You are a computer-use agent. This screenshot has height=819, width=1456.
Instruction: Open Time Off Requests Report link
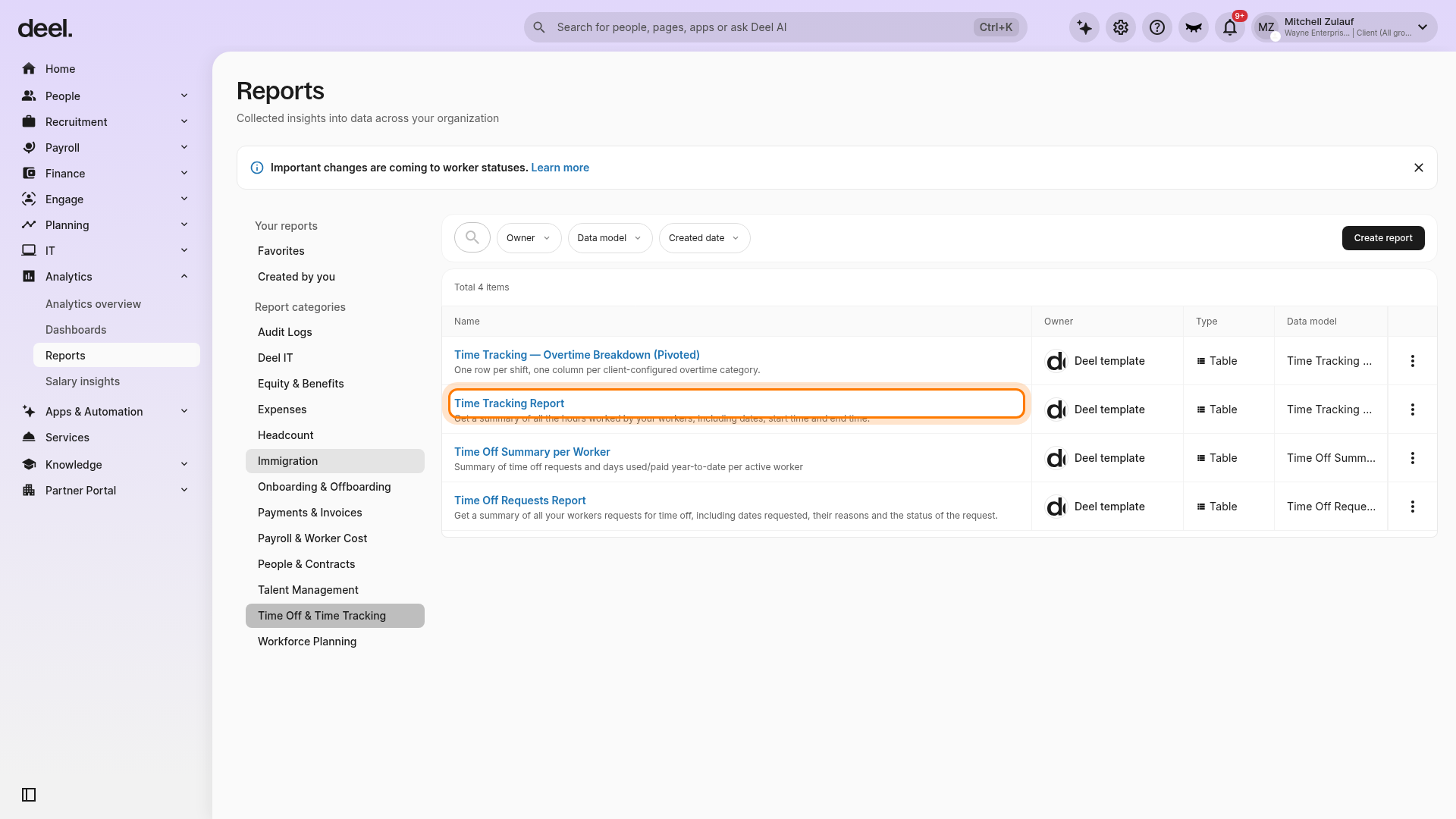click(x=520, y=500)
